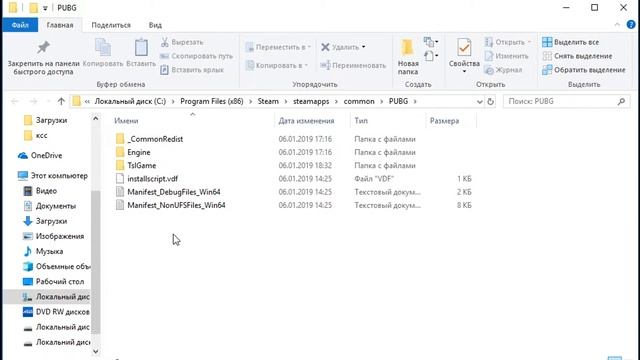Click the Forward navigation arrow
640x360 pixels.
(x=34, y=101)
